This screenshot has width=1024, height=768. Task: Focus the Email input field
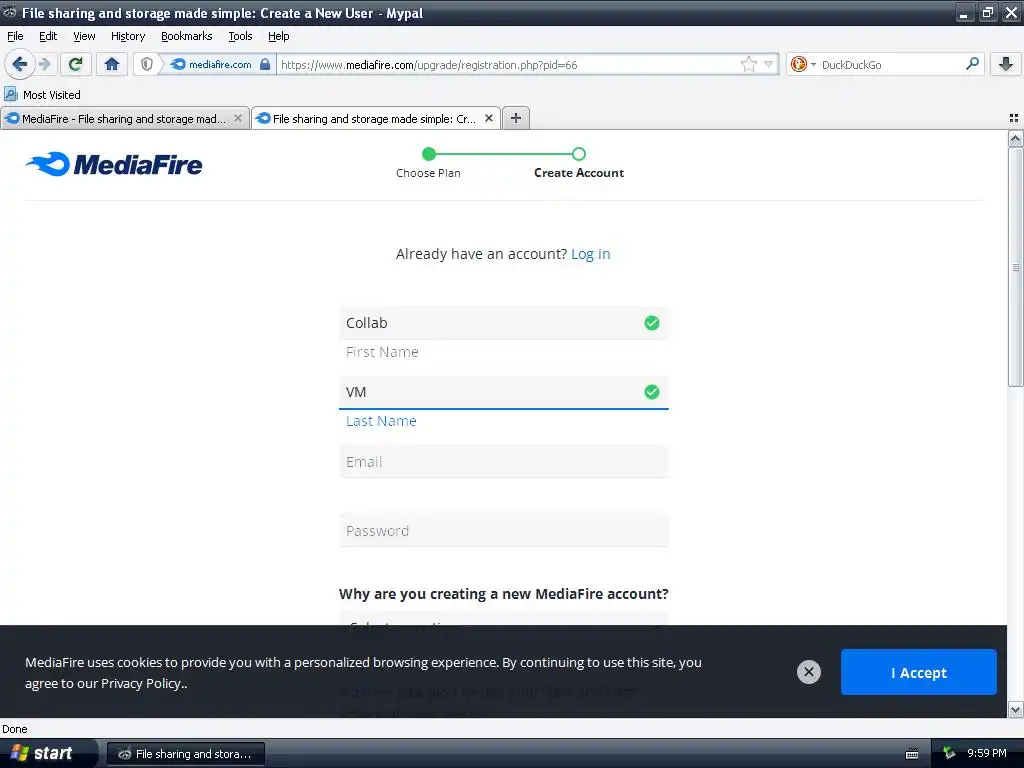(504, 461)
